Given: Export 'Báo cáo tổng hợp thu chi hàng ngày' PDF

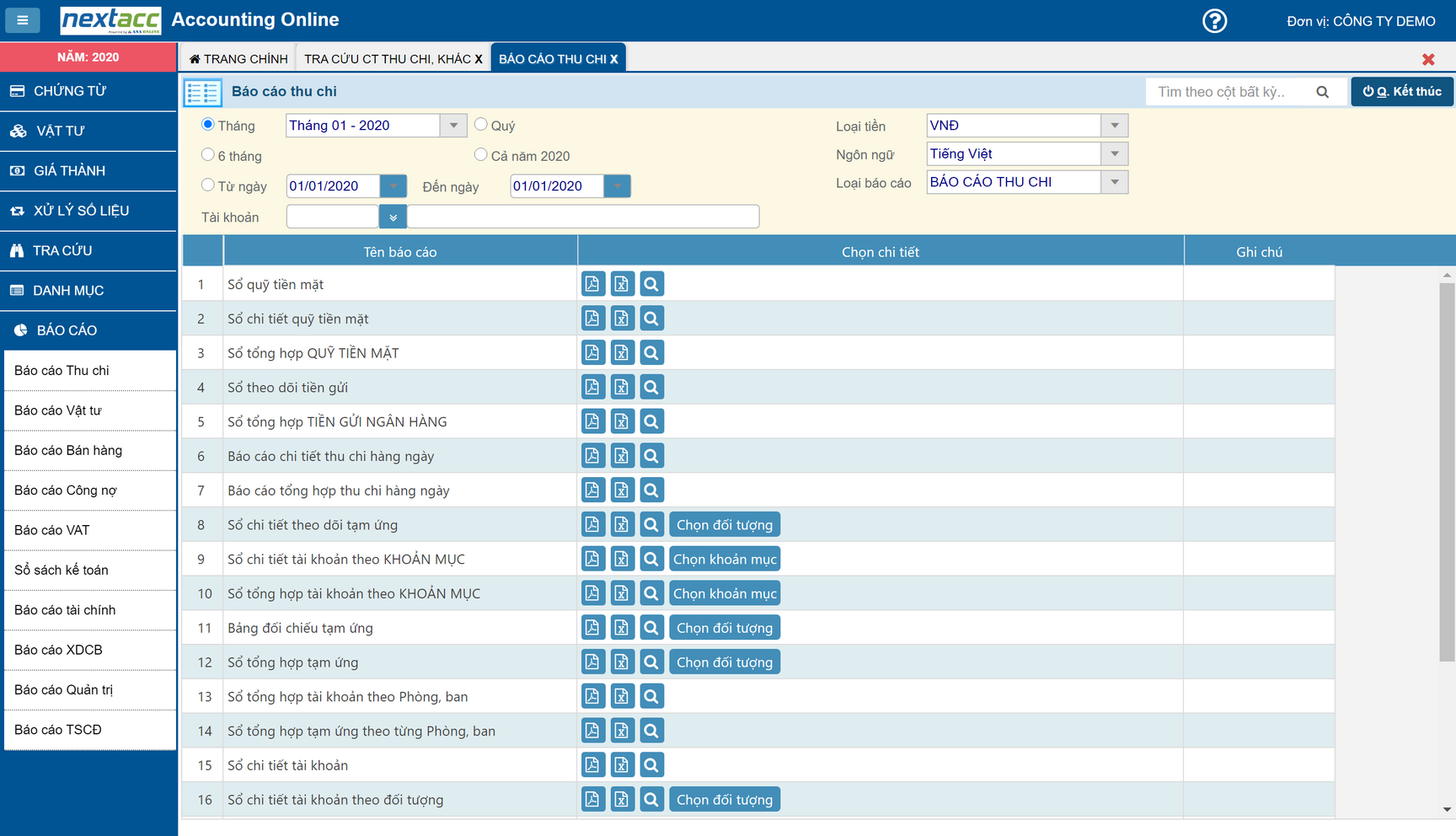Looking at the screenshot, I should 592,490.
